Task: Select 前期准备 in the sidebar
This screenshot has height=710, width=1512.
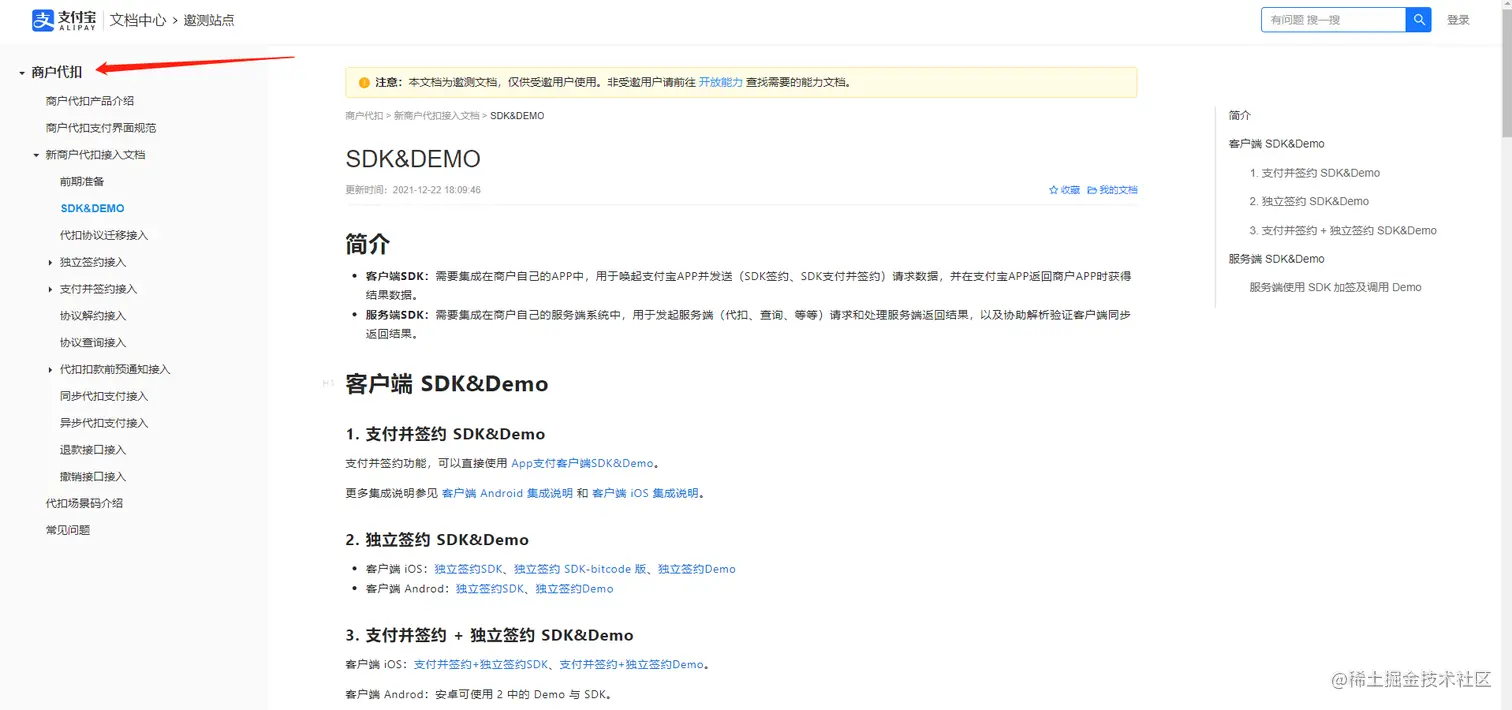Action: click(82, 182)
